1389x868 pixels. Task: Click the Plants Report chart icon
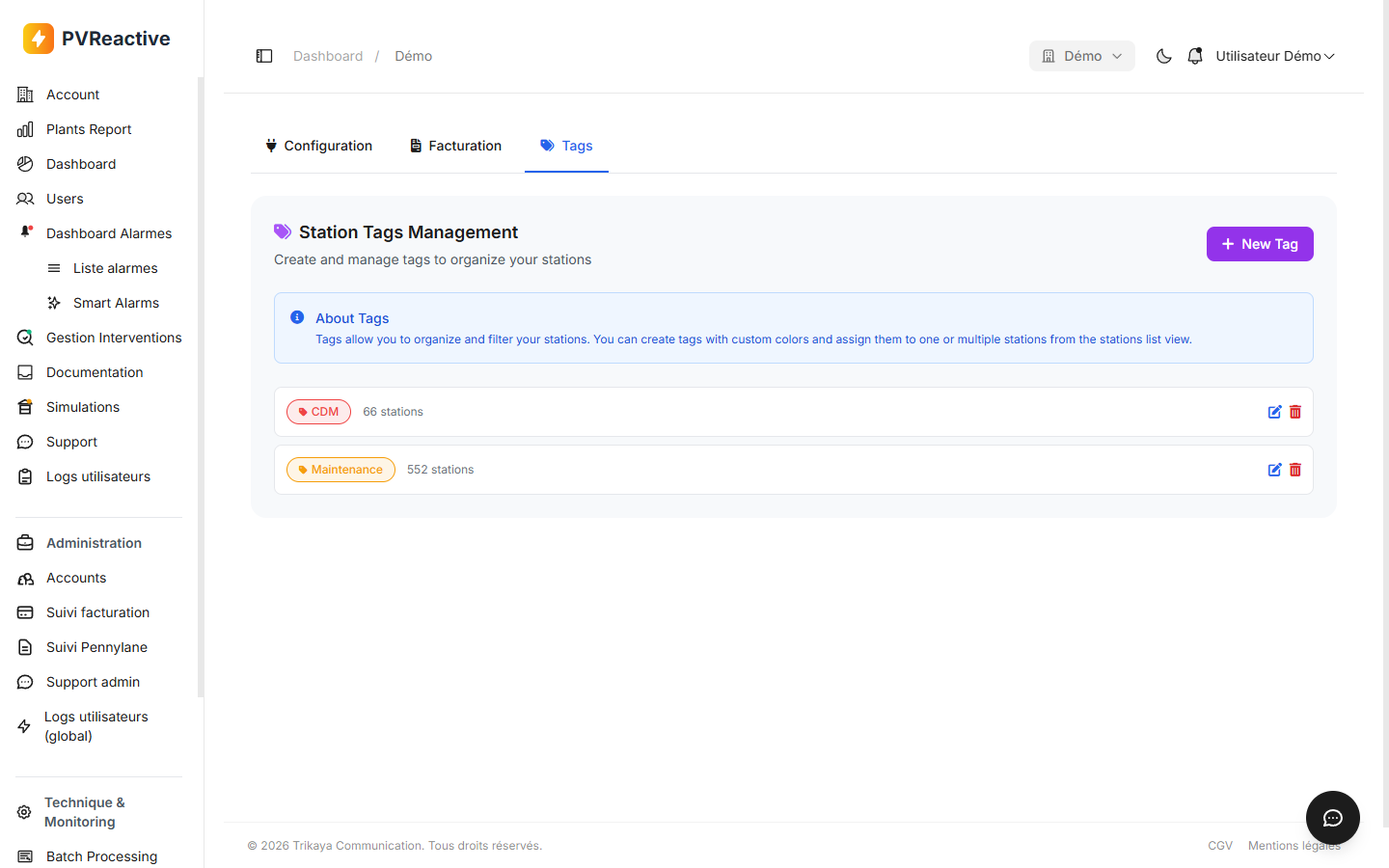25,129
